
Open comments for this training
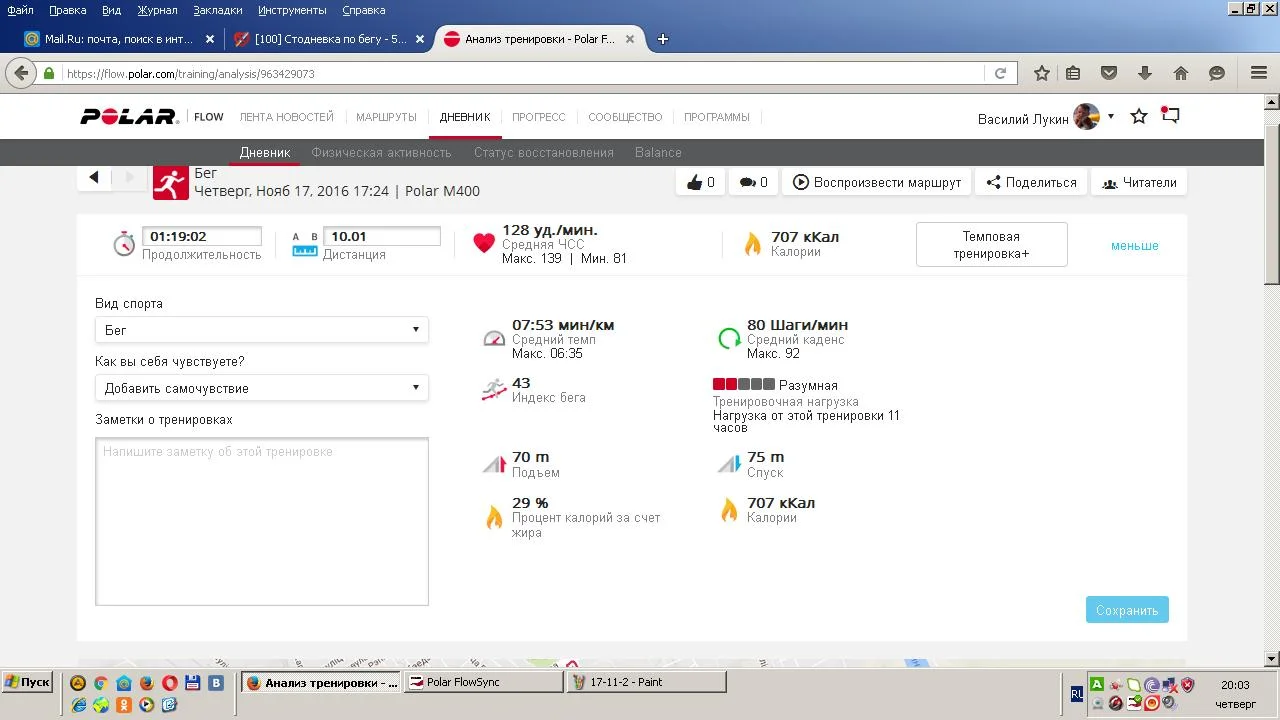pos(753,182)
